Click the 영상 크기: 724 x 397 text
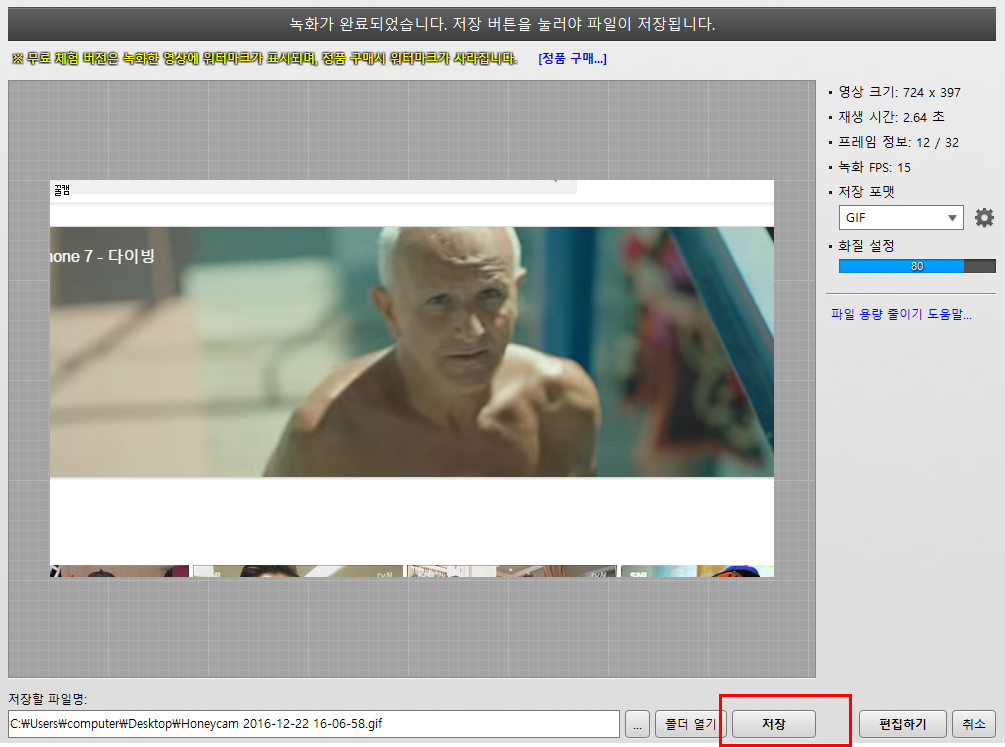This screenshot has height=747, width=1005. (899, 92)
